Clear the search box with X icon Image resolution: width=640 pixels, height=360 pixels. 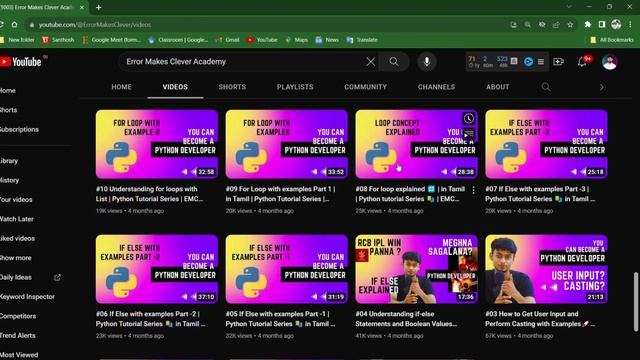[371, 62]
